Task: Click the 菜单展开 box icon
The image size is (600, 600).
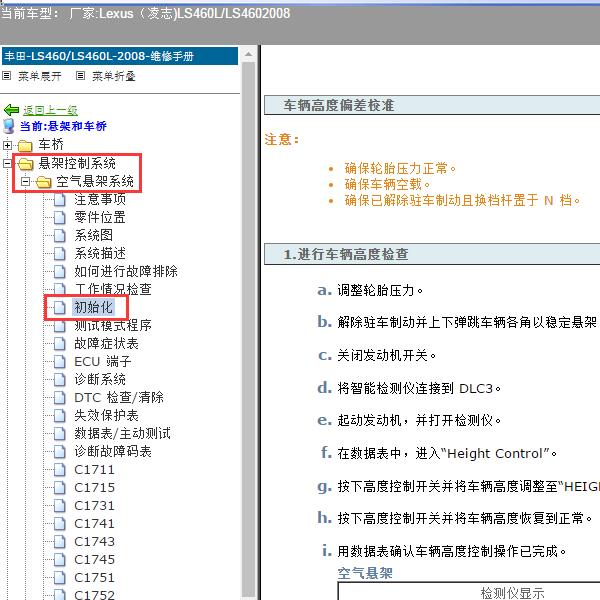Action: (6, 76)
